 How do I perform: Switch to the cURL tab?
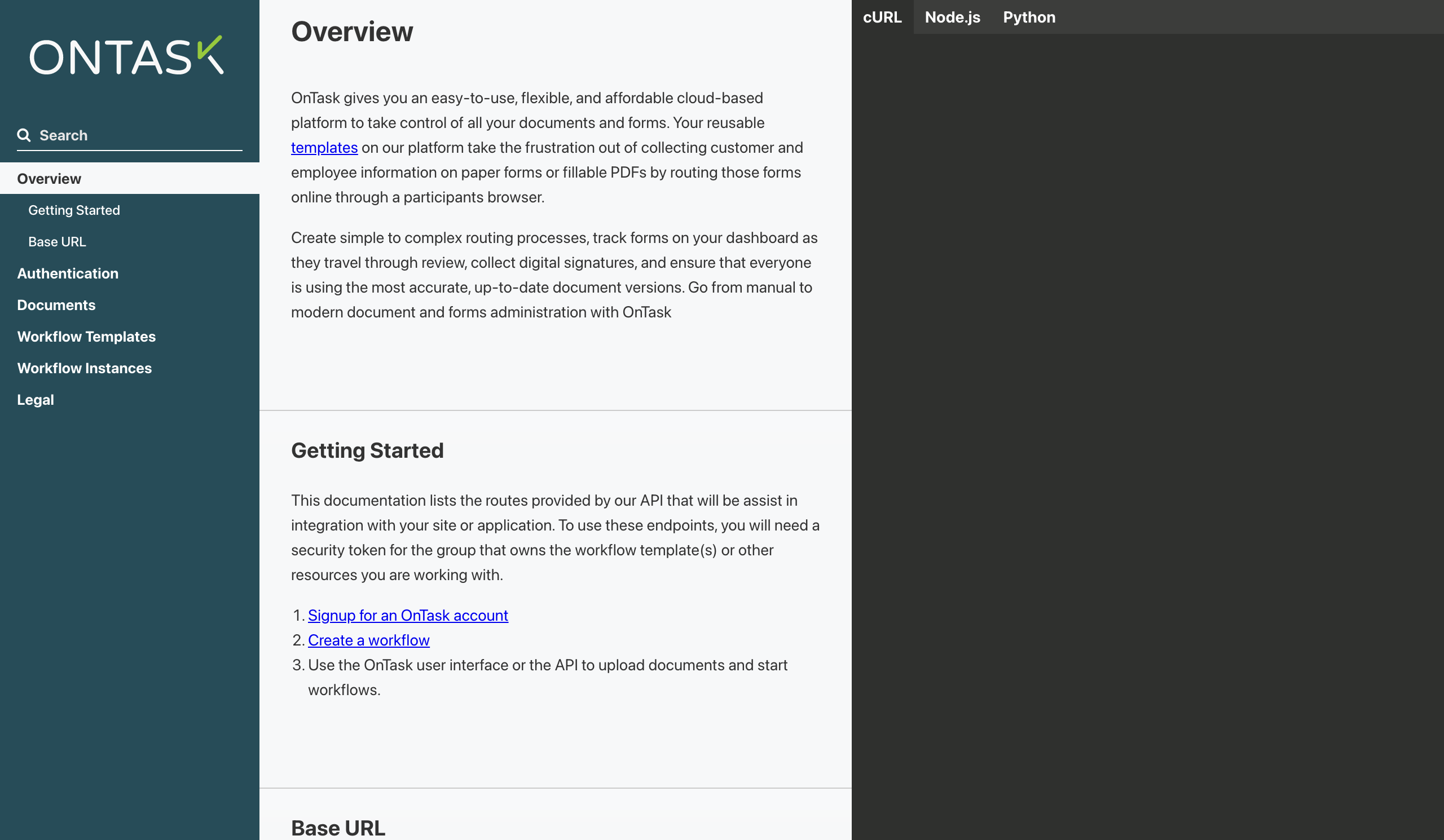pyautogui.click(x=882, y=17)
